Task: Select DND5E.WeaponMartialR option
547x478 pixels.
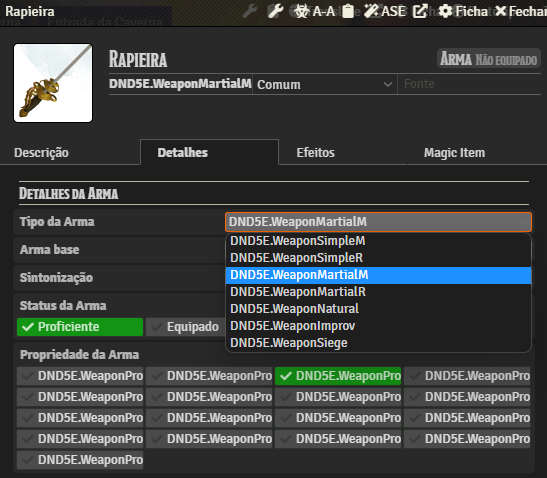Action: pos(379,292)
